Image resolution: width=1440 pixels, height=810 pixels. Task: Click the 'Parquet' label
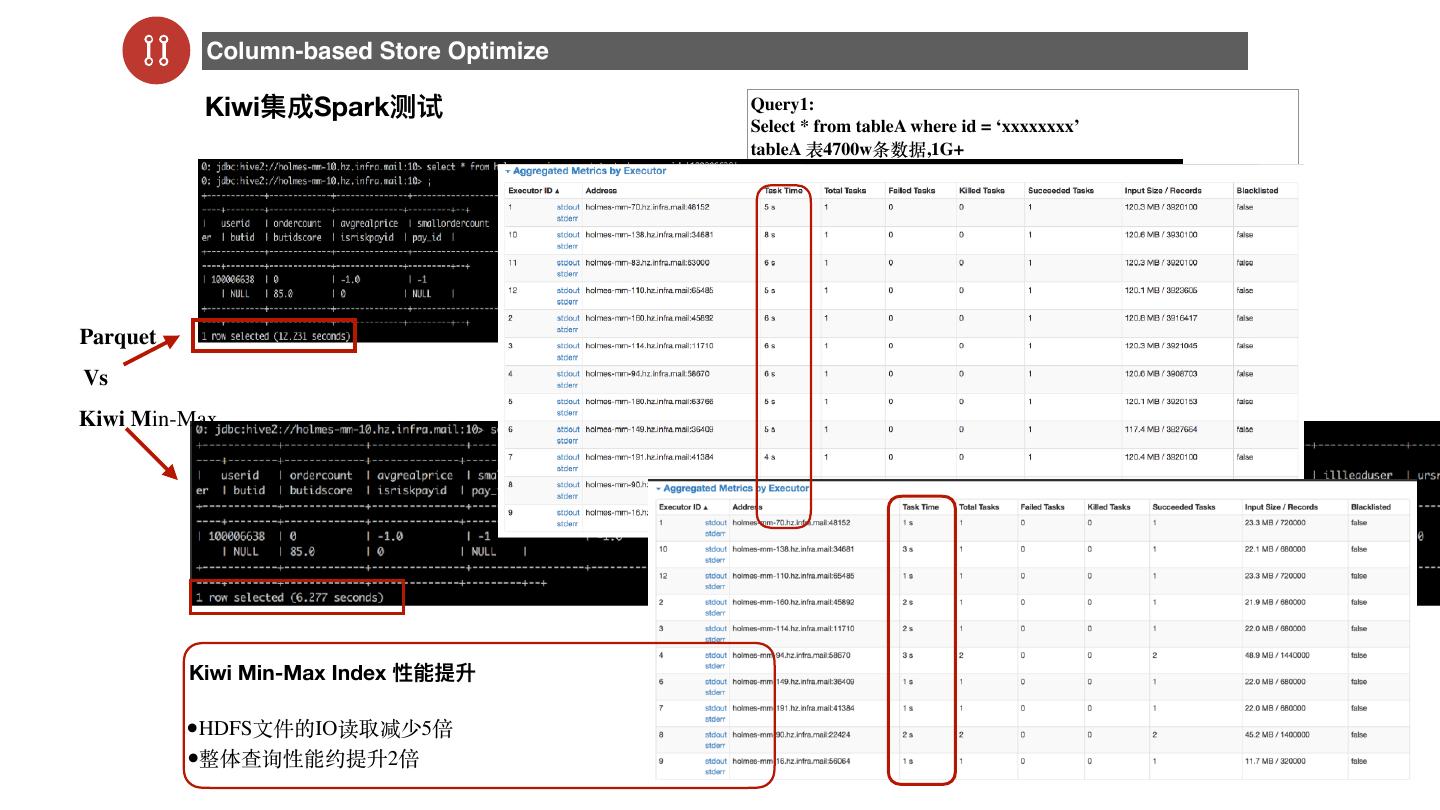118,337
